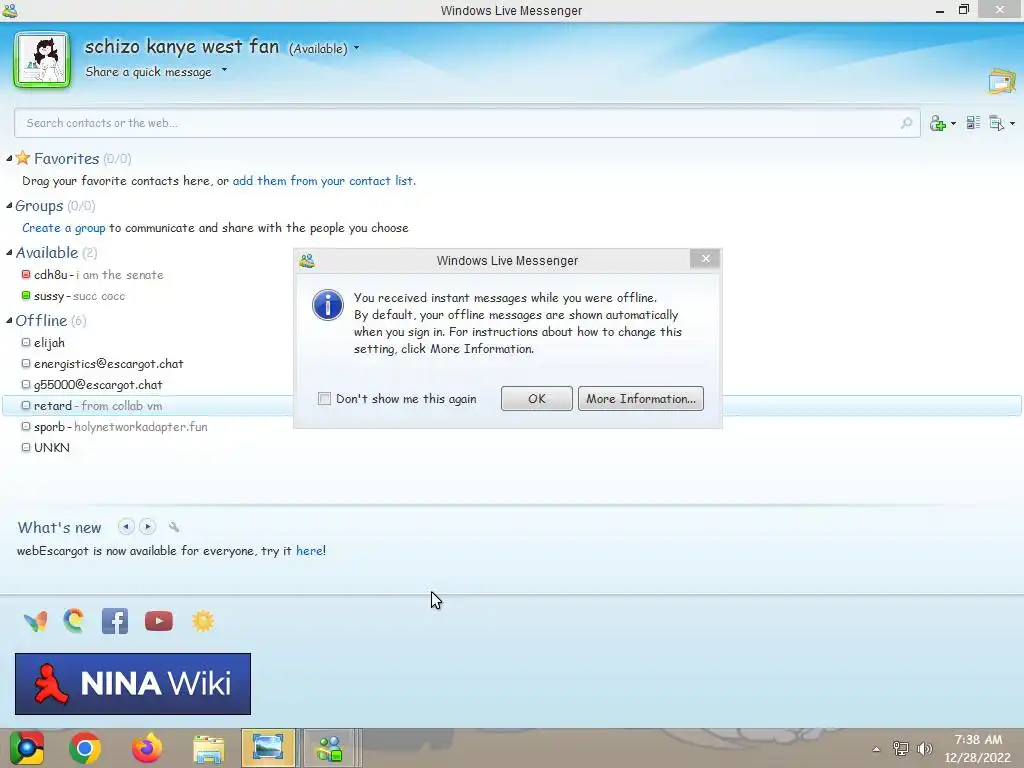Click the Search contacts or the web field
The width and height of the screenshot is (1024, 768).
pyautogui.click(x=467, y=123)
